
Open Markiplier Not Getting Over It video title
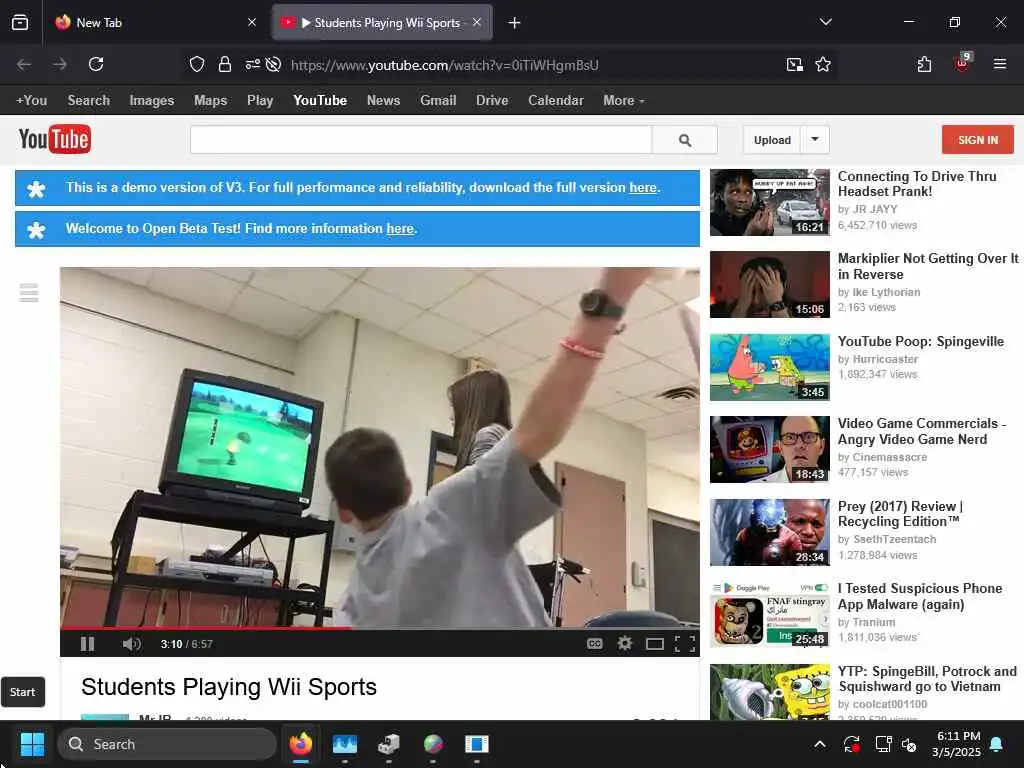[928, 266]
